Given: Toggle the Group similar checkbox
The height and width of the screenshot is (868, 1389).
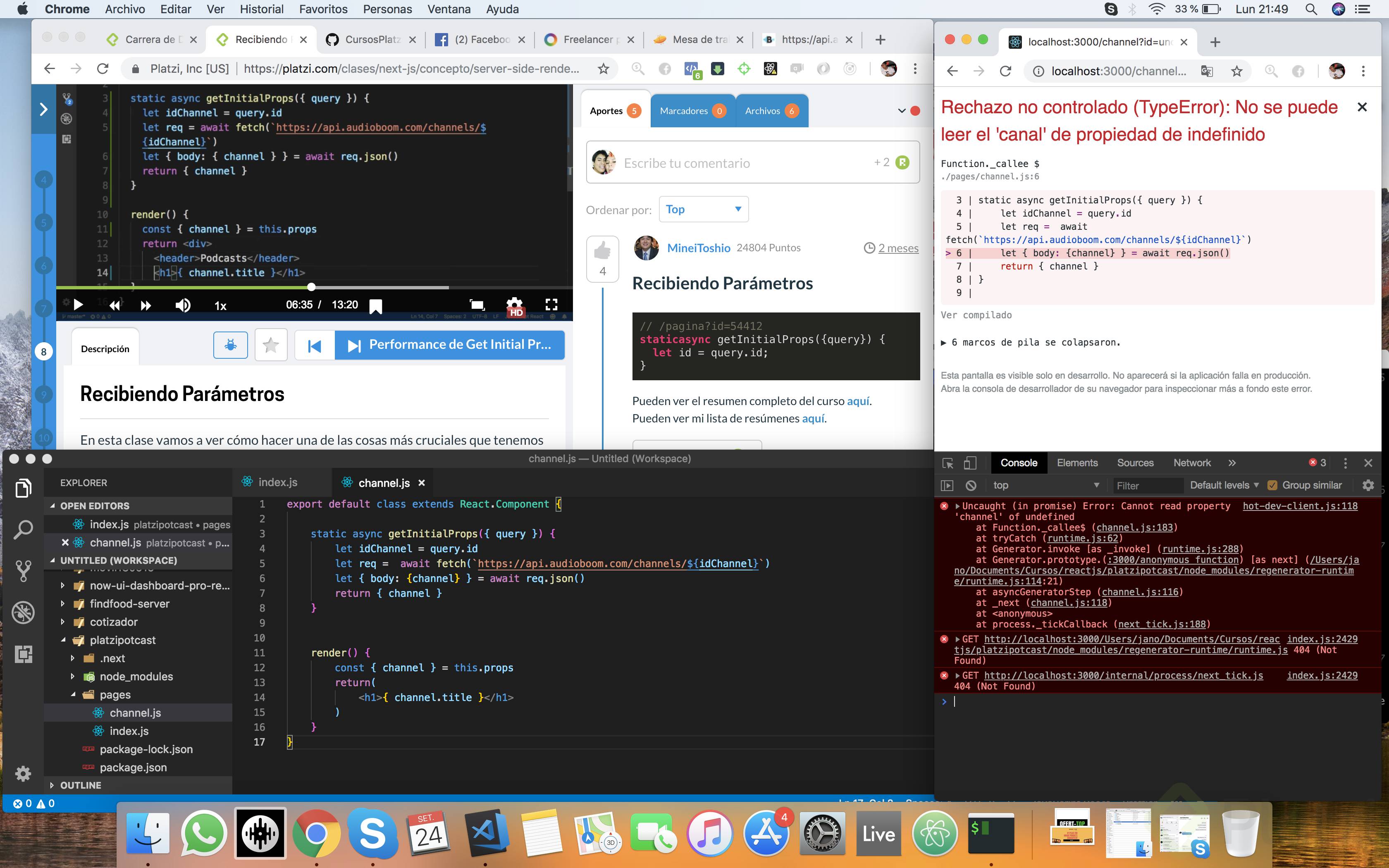Looking at the screenshot, I should (x=1272, y=486).
